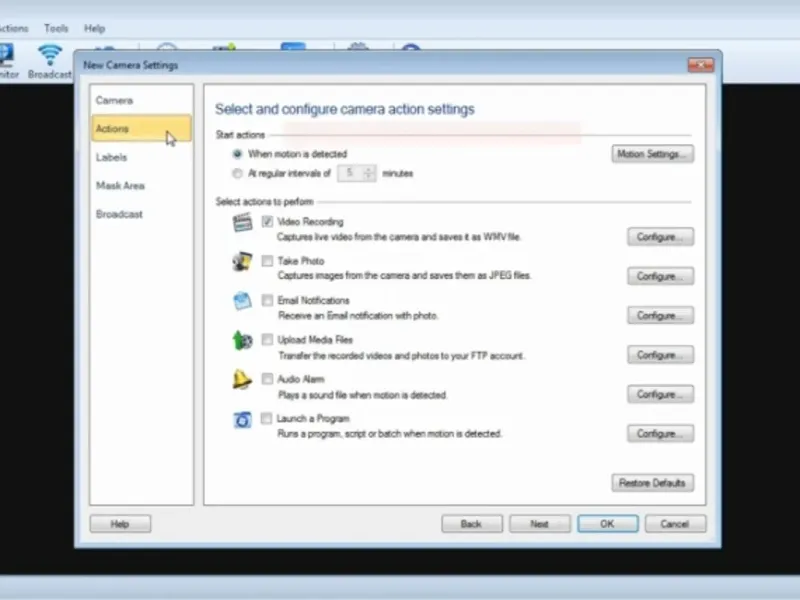Close the New Camera Settings window

coord(701,65)
